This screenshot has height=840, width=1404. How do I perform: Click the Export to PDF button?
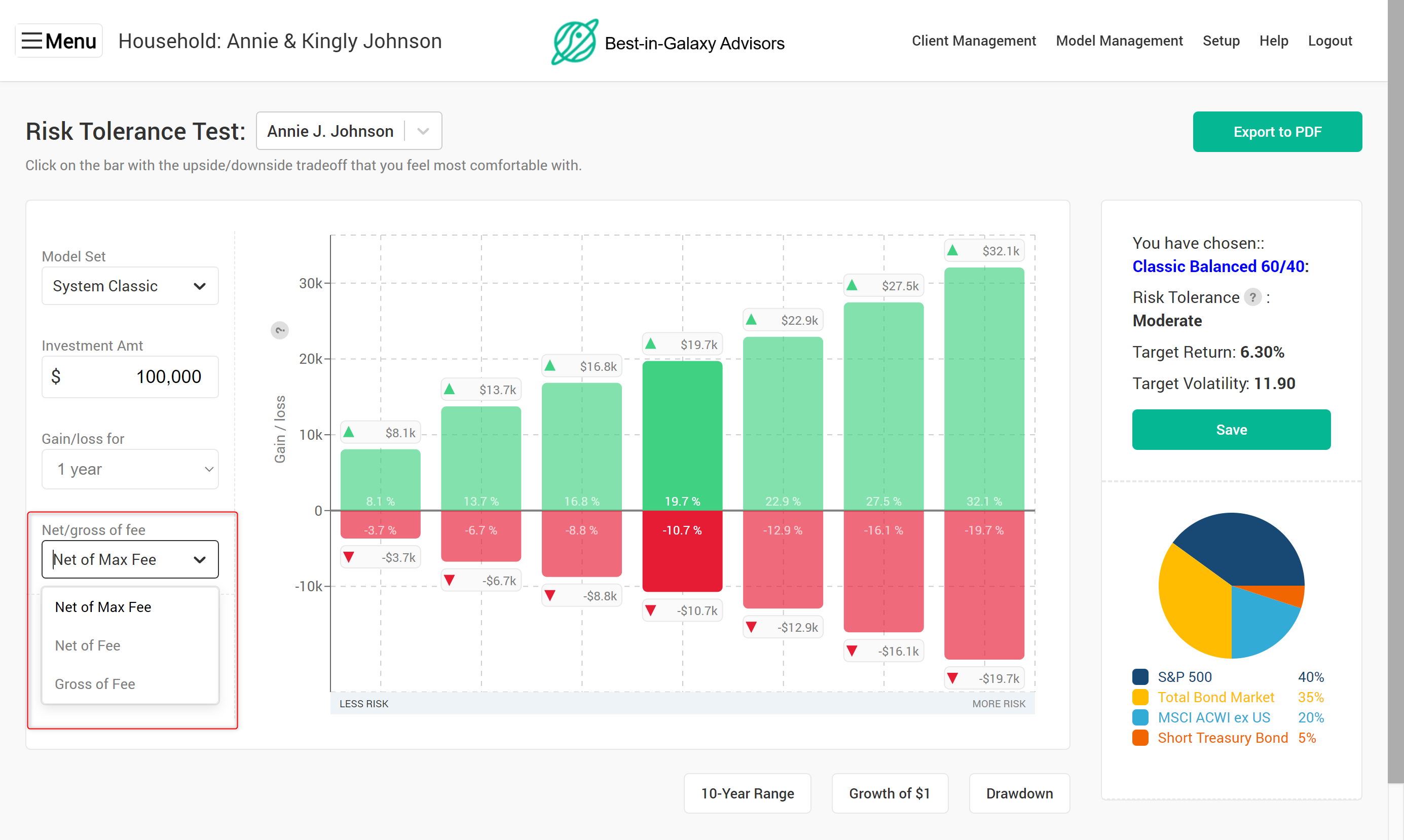[x=1277, y=132]
